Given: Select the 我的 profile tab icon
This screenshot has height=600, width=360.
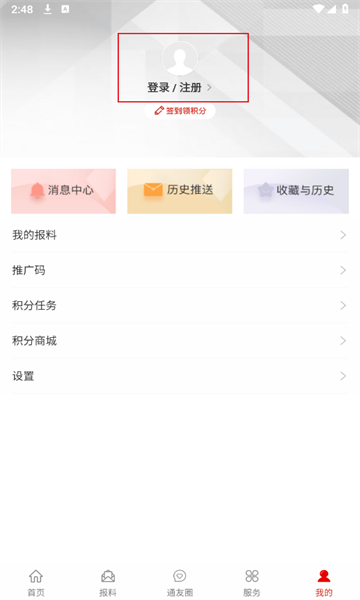Looking at the screenshot, I should (x=324, y=576).
